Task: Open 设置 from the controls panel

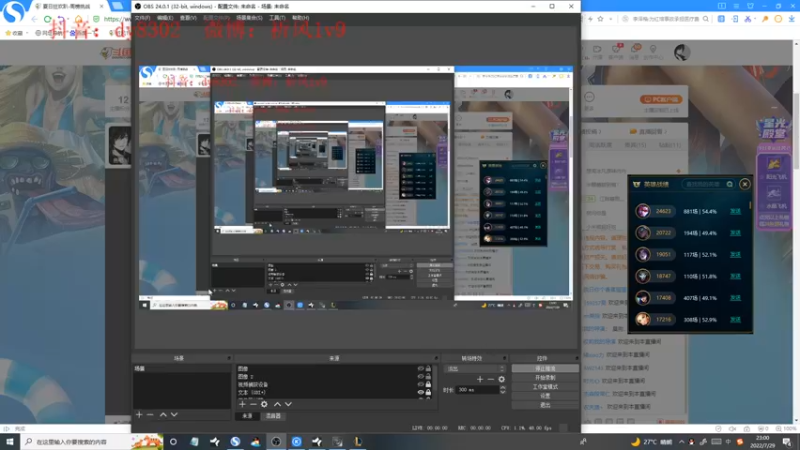Action: click(545, 396)
